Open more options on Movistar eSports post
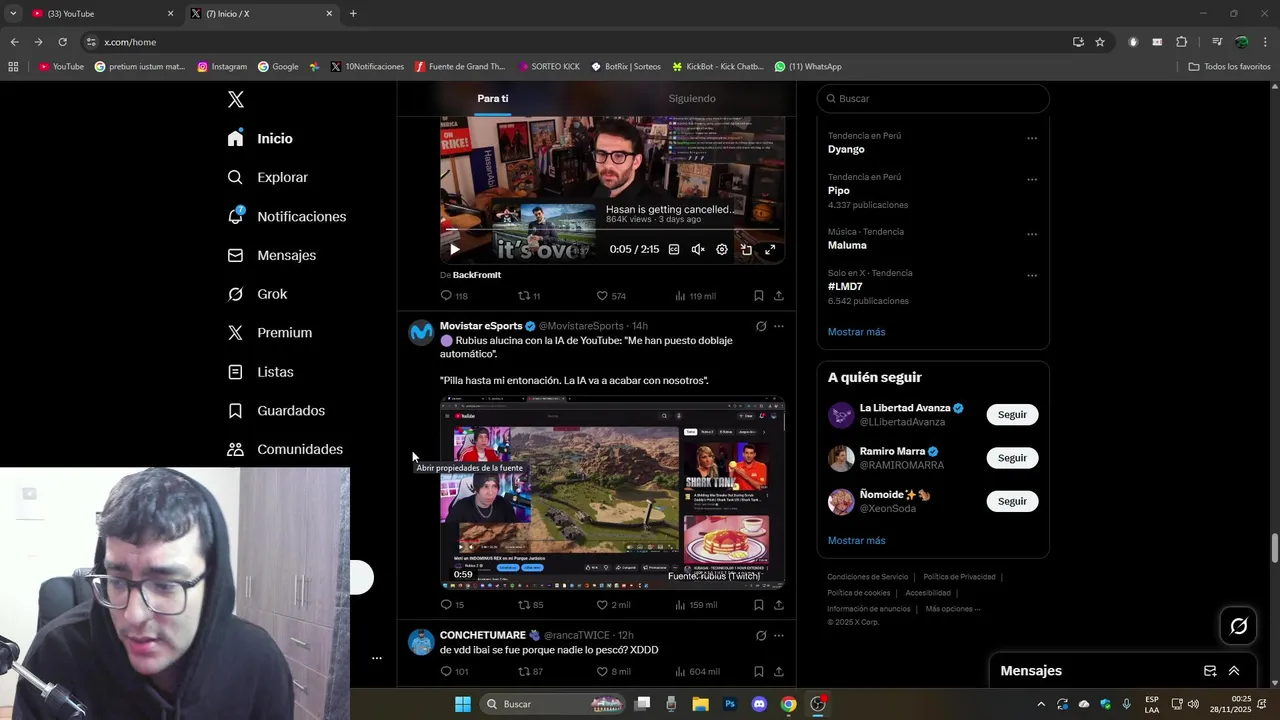Screen dimensions: 1280x720 click(x=779, y=326)
